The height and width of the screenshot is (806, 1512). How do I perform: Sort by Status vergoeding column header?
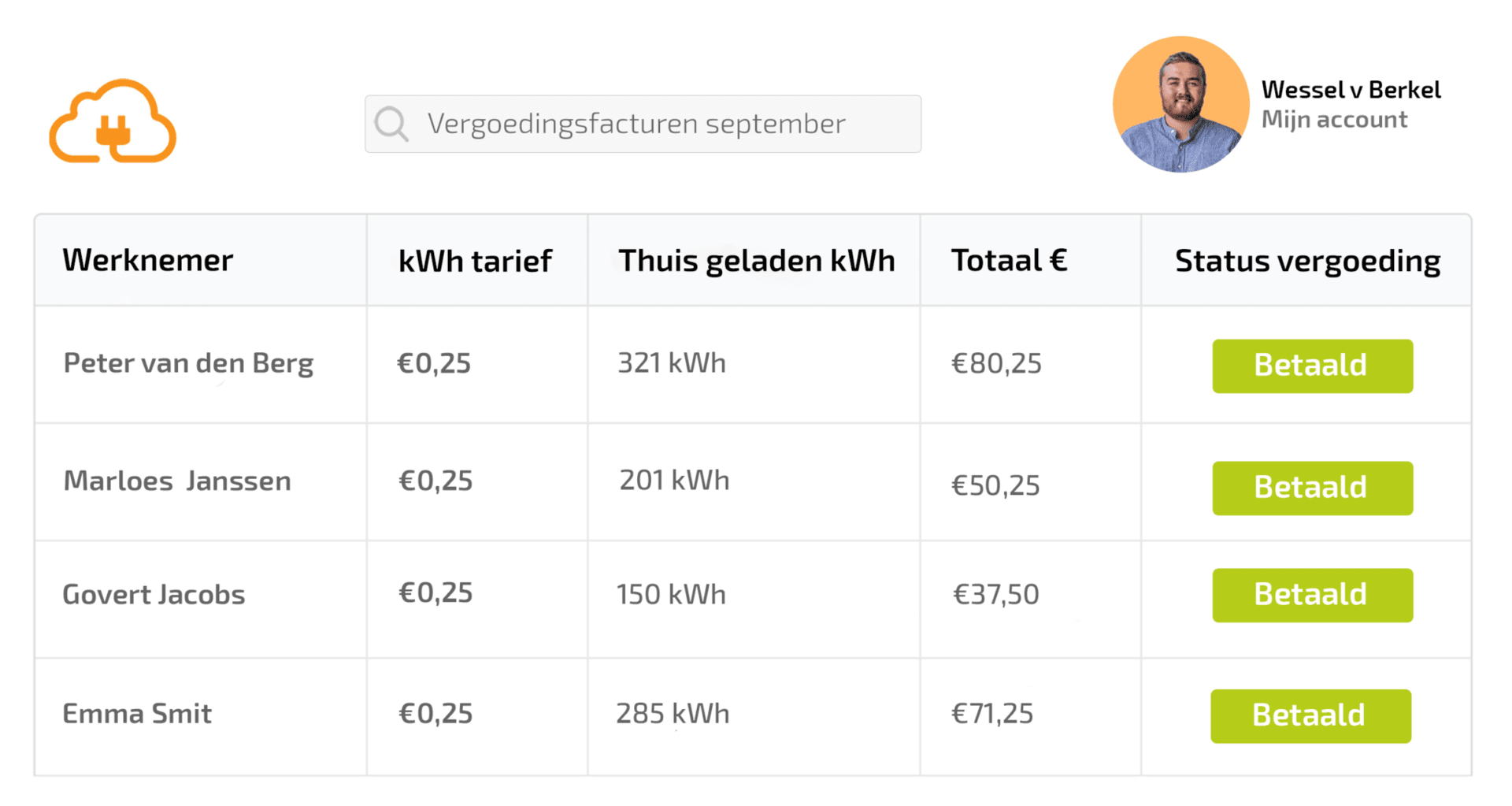[x=1307, y=261]
